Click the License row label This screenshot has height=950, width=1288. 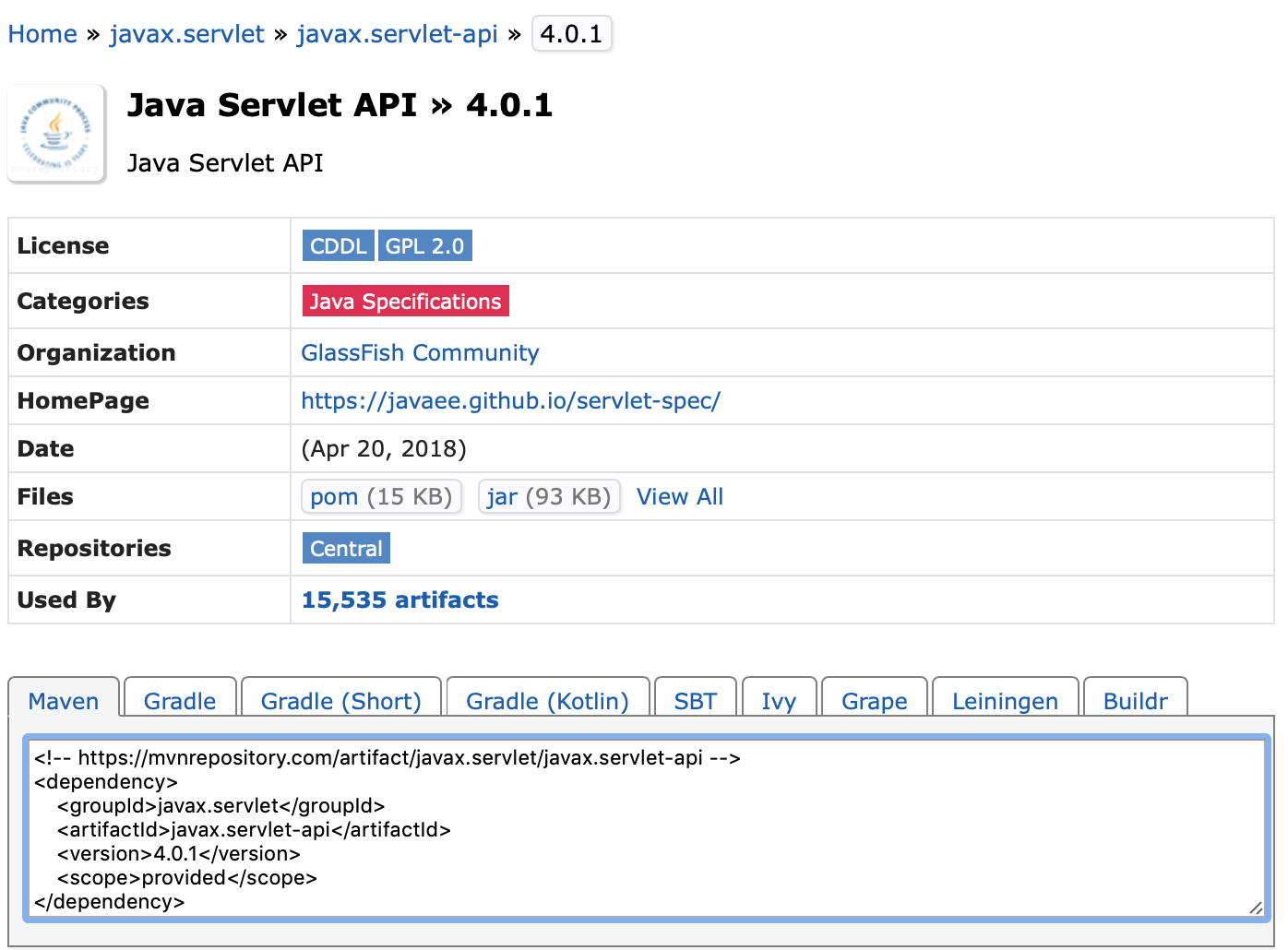tap(63, 245)
